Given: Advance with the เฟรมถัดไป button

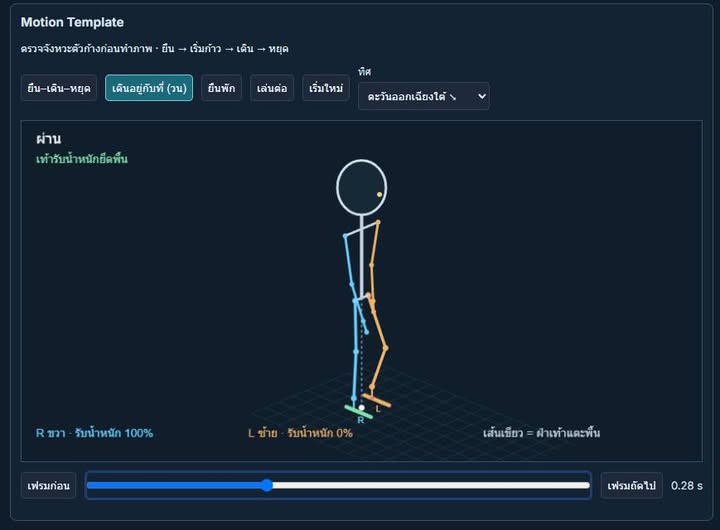Looking at the screenshot, I should coord(631,485).
